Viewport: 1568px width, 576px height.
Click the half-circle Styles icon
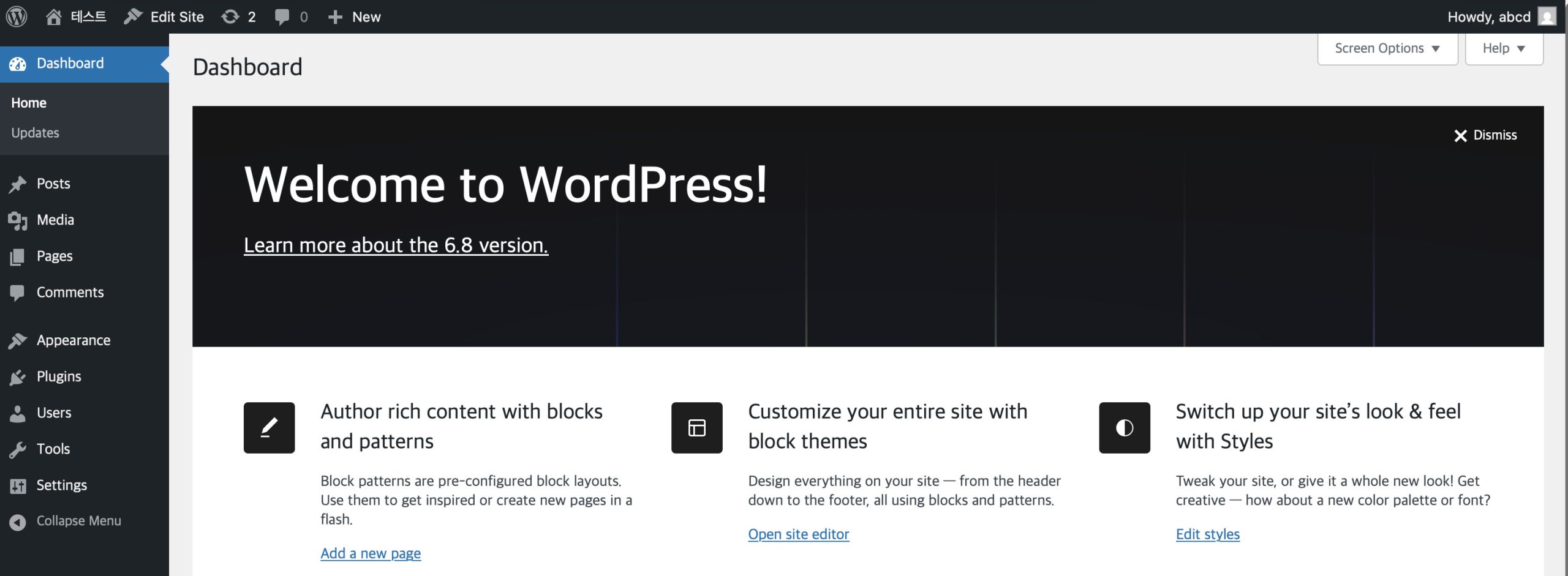pyautogui.click(x=1124, y=427)
